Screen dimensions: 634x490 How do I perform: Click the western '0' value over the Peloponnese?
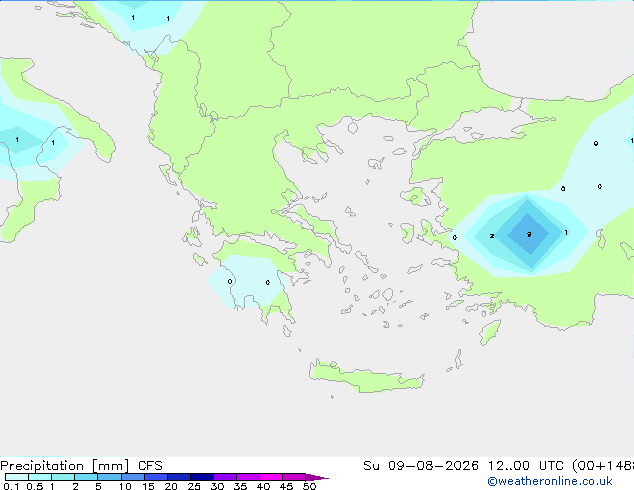tap(230, 281)
